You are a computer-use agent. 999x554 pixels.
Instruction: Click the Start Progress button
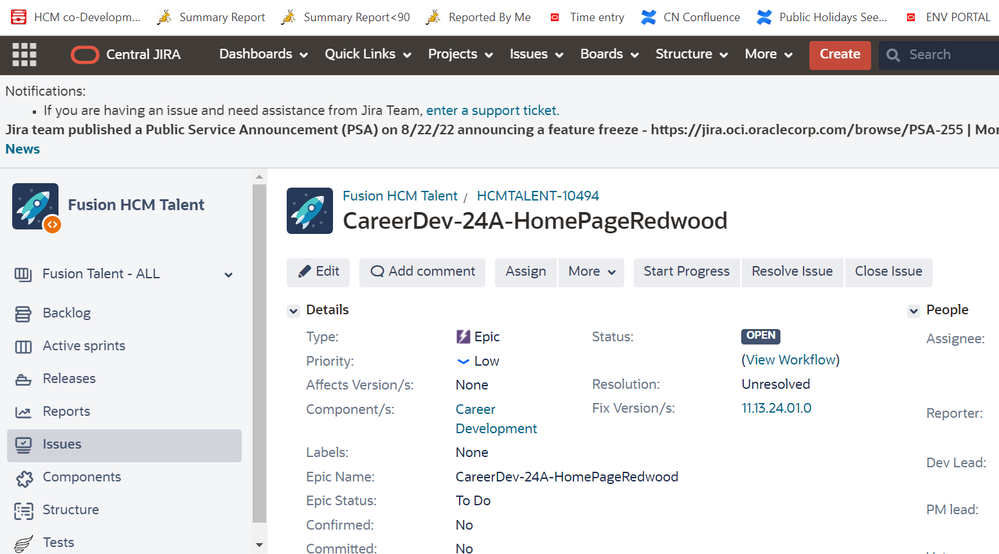click(686, 272)
